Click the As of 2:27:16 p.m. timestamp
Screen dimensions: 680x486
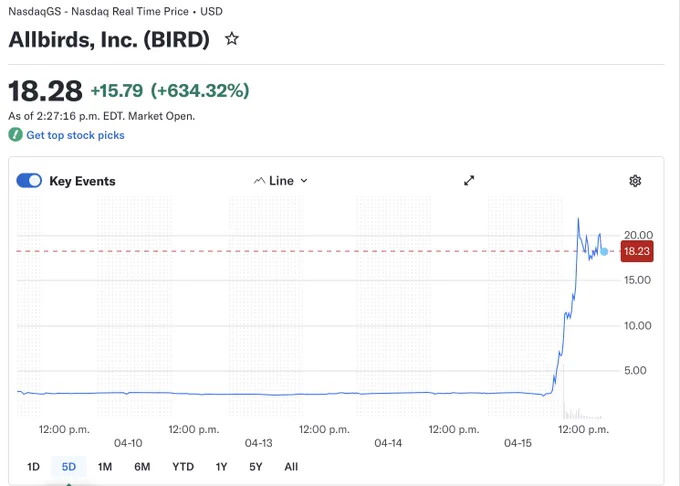[101, 116]
